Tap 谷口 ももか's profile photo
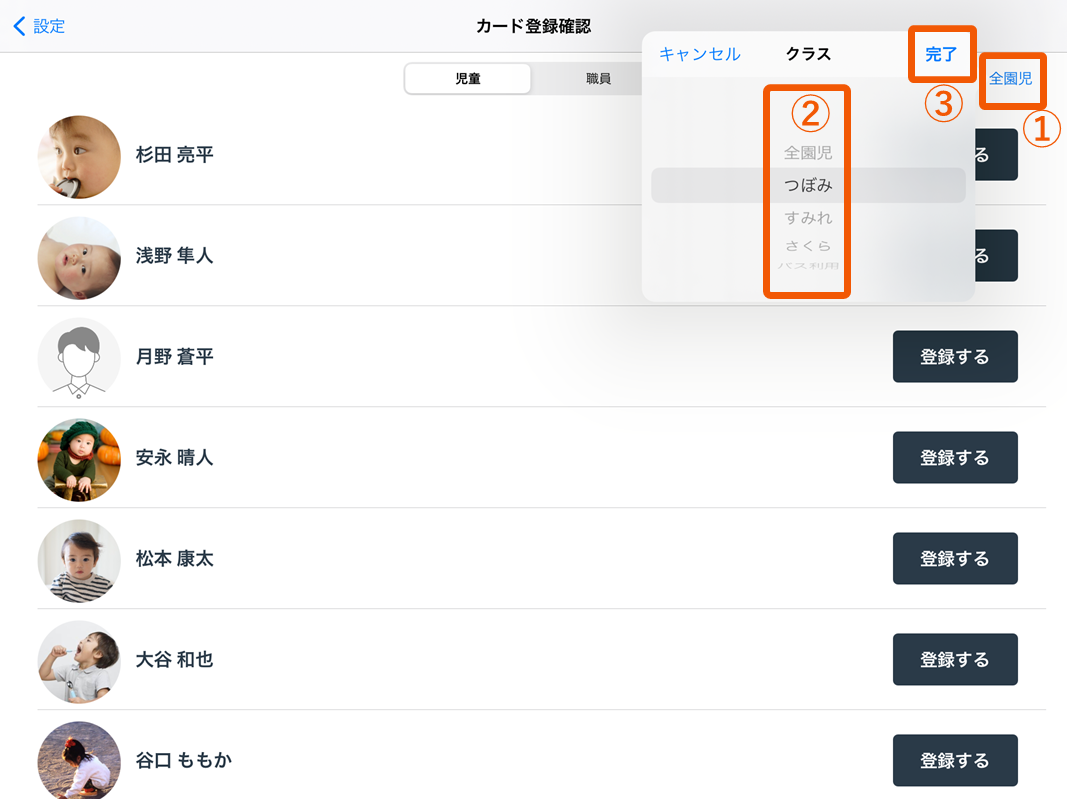Viewport: 1067px width, 800px height. point(79,760)
